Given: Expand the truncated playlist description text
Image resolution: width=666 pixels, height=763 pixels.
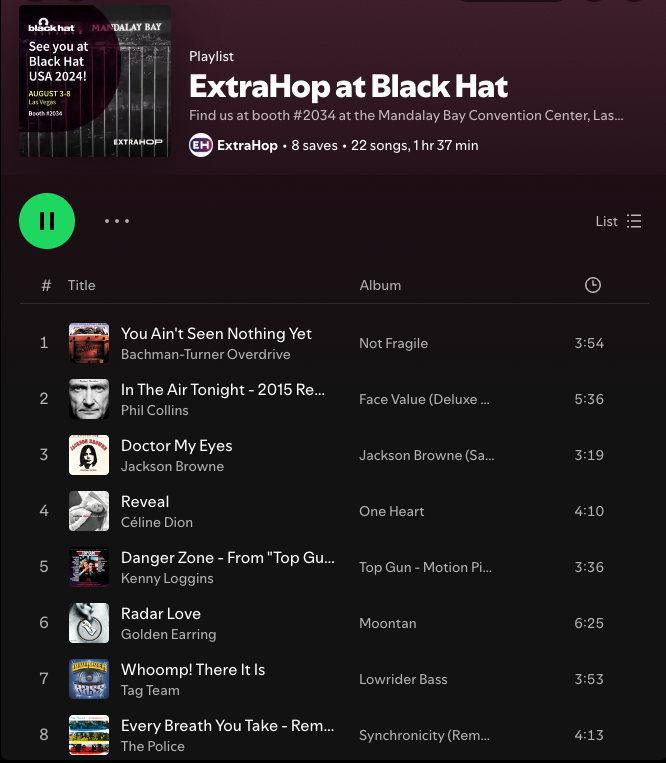Looking at the screenshot, I should (x=406, y=115).
